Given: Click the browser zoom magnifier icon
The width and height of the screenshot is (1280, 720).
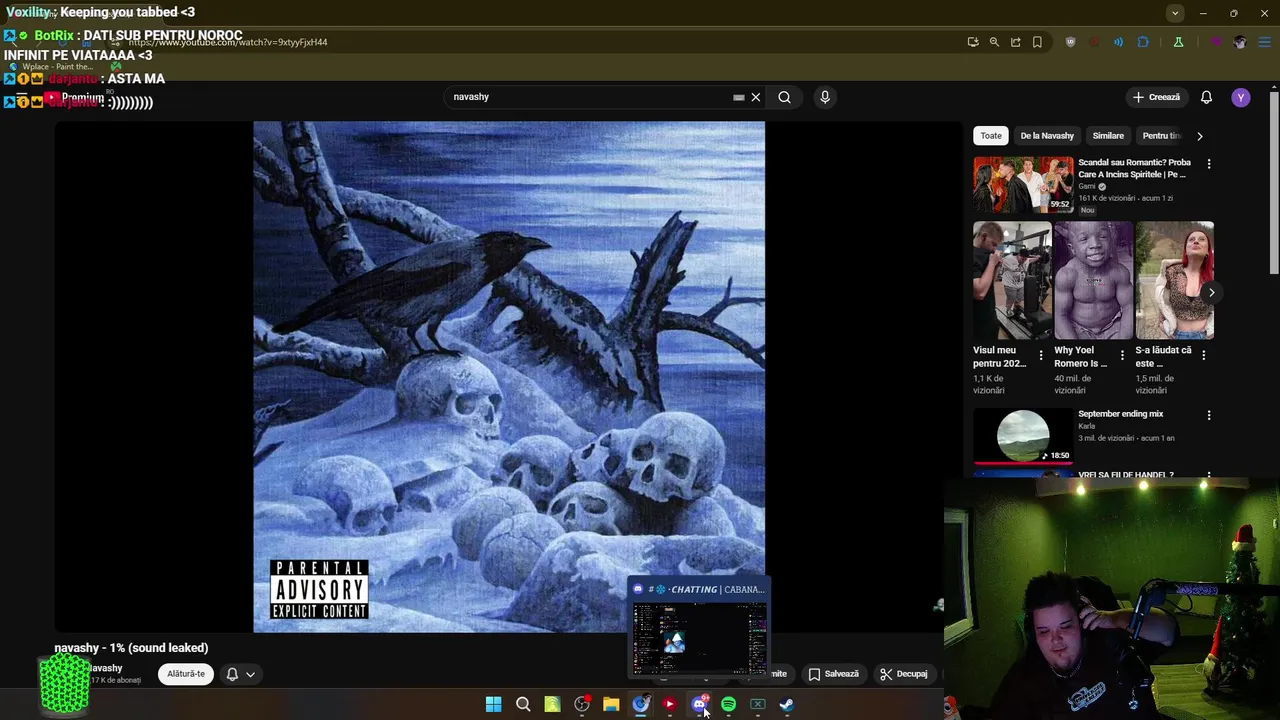Looking at the screenshot, I should (994, 42).
